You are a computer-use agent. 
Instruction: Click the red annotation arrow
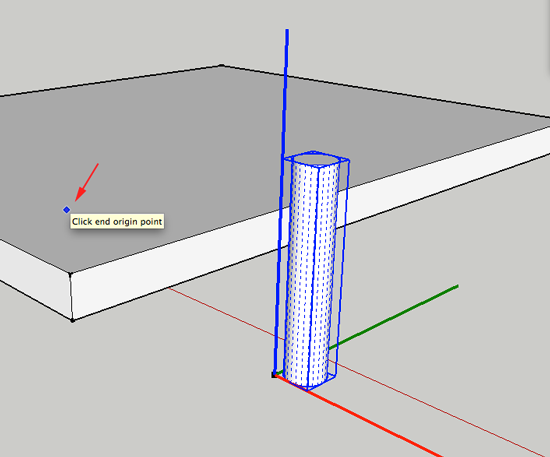coord(86,182)
